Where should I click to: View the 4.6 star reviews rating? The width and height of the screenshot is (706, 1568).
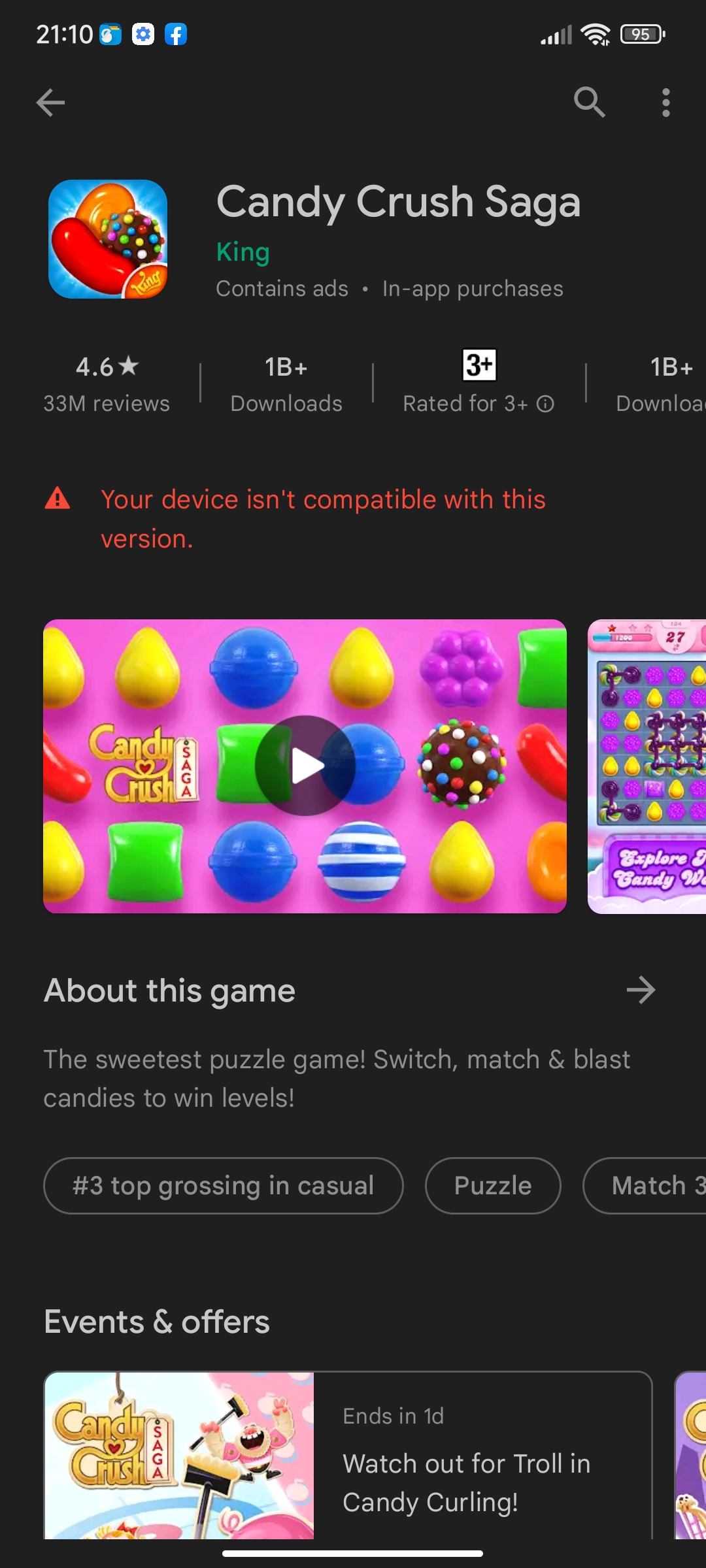pyautogui.click(x=107, y=384)
